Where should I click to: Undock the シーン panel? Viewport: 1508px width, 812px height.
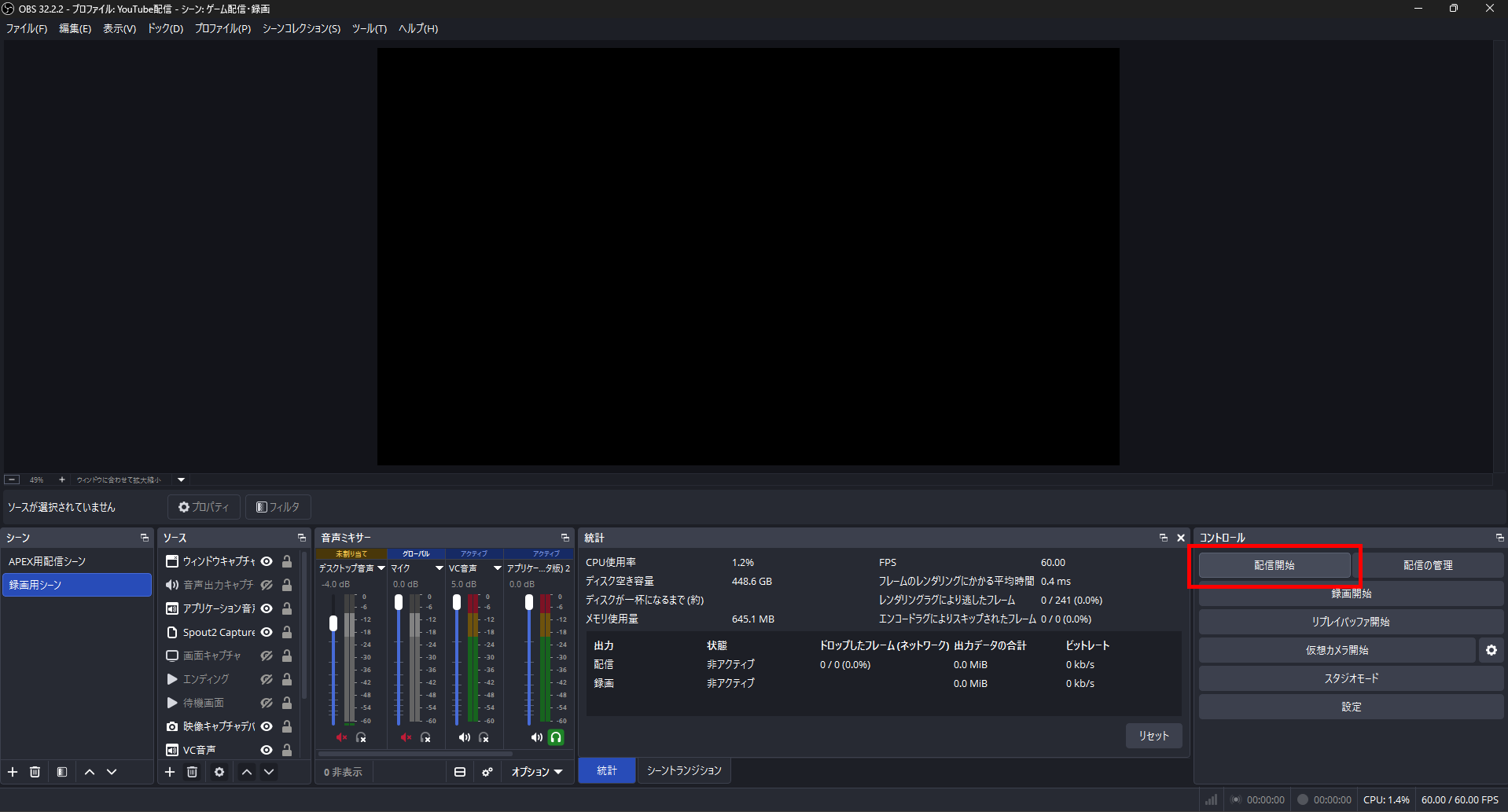tap(145, 538)
